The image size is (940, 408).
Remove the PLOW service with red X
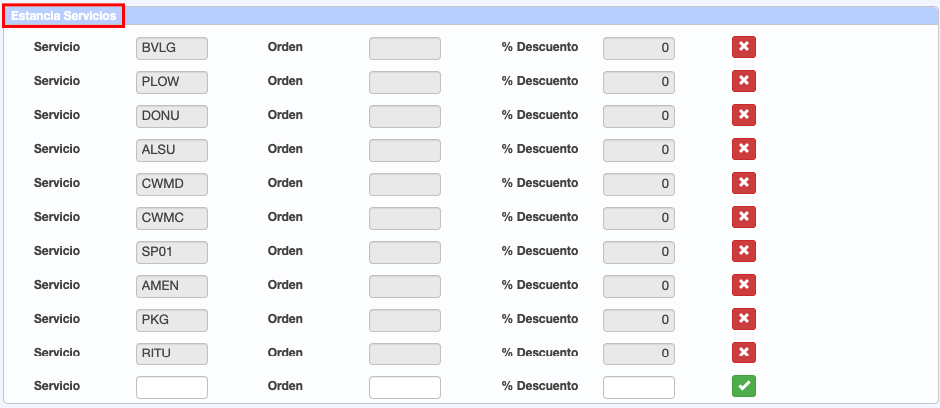click(x=743, y=81)
